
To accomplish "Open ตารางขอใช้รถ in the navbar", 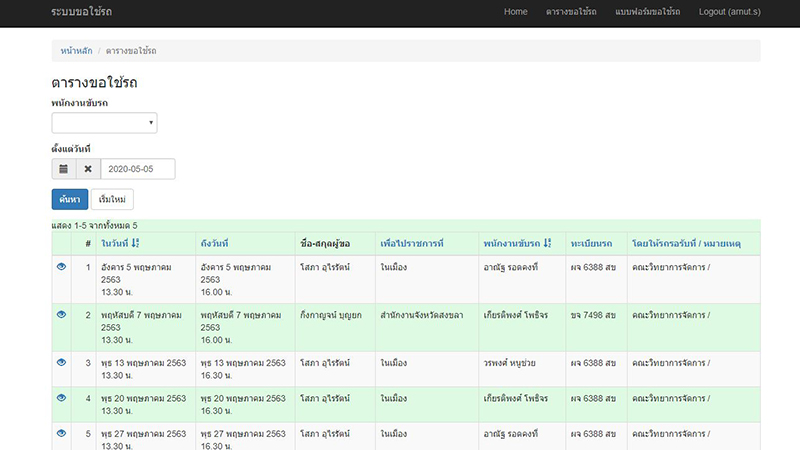I will [571, 12].
